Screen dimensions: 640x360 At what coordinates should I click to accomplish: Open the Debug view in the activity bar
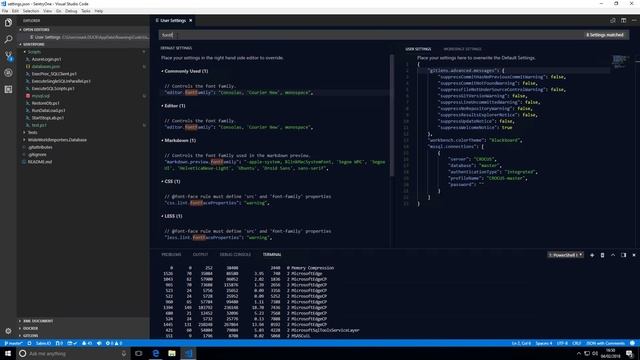(x=8, y=73)
